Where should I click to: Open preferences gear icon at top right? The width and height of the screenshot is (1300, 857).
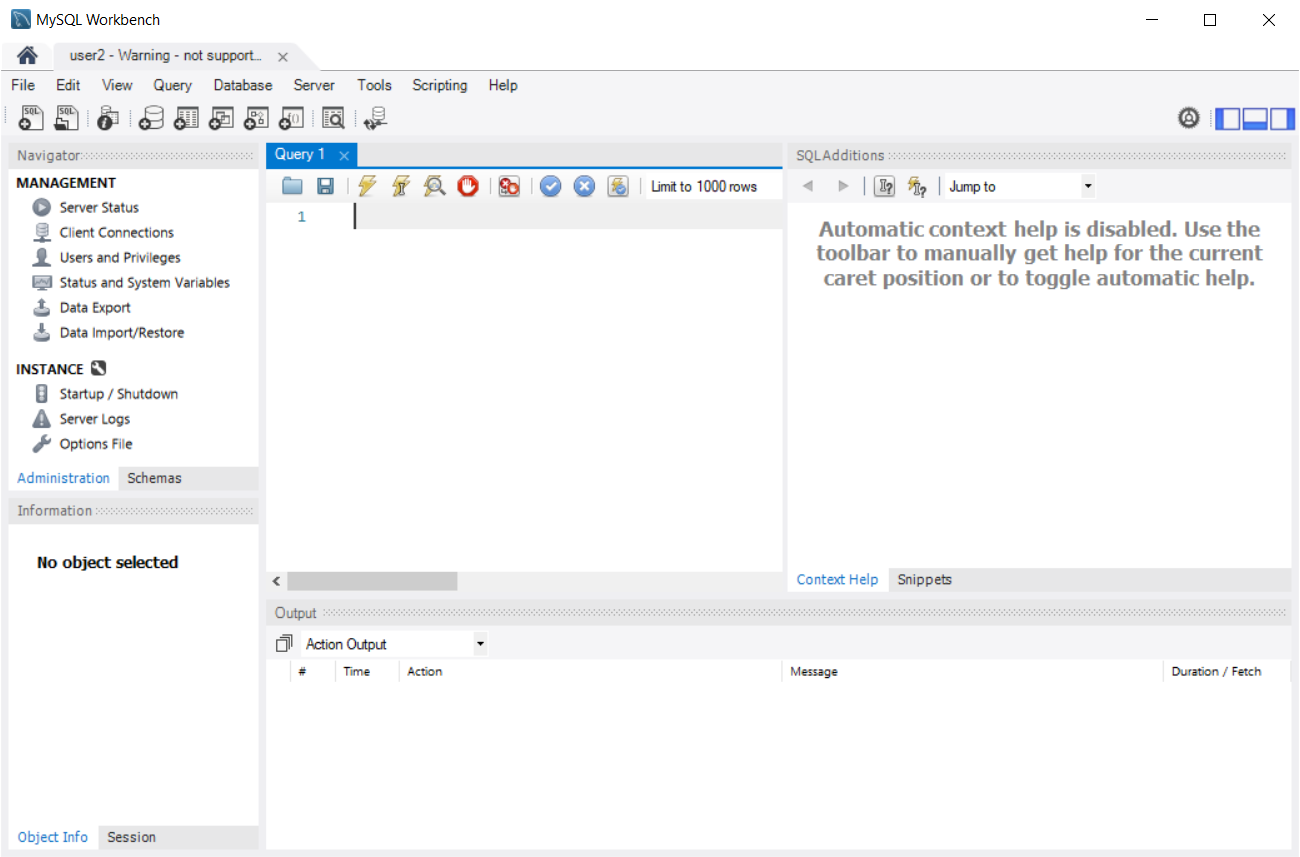1188,118
